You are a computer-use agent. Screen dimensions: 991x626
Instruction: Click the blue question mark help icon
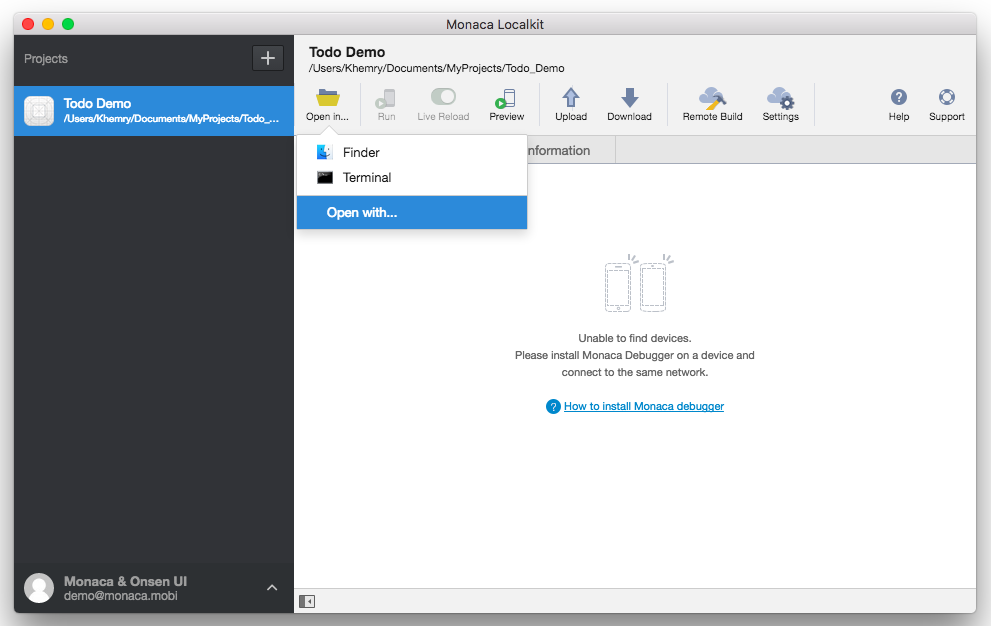553,407
